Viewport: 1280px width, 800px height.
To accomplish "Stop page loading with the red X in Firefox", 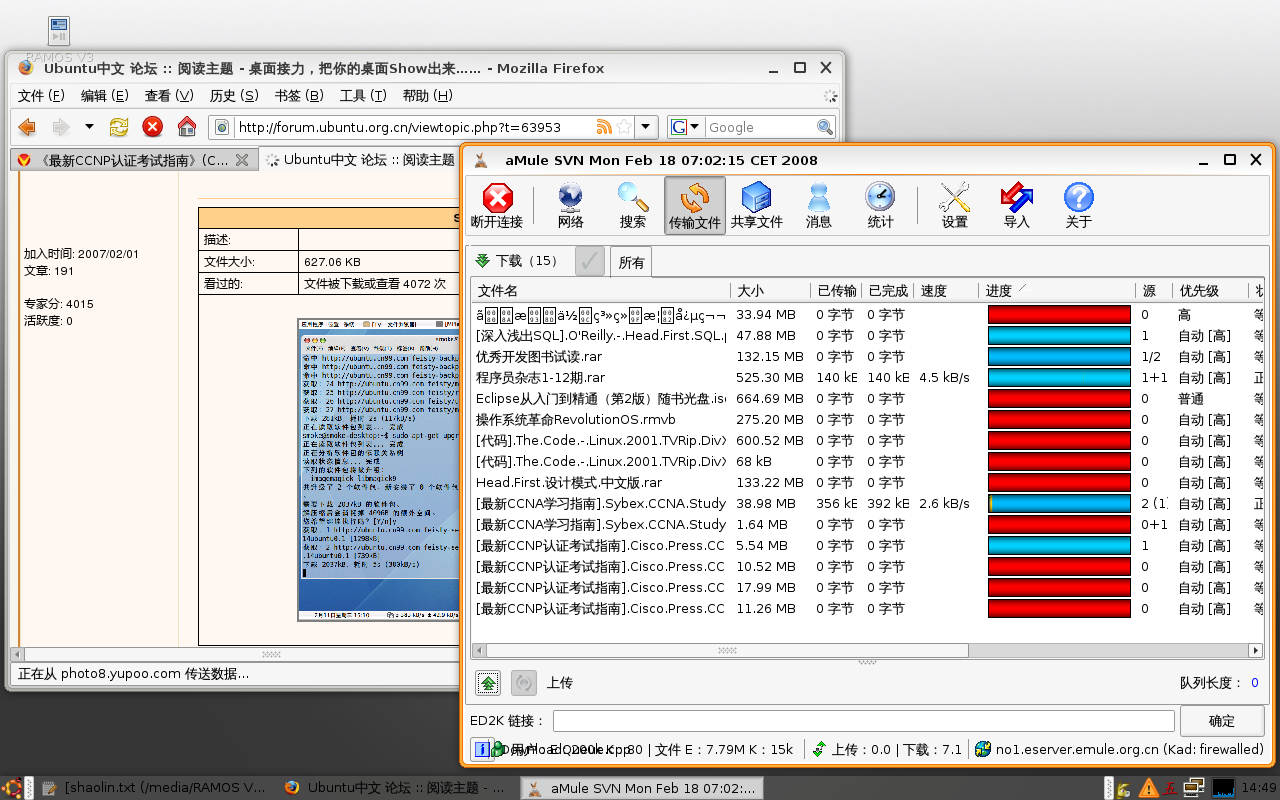I will (152, 127).
